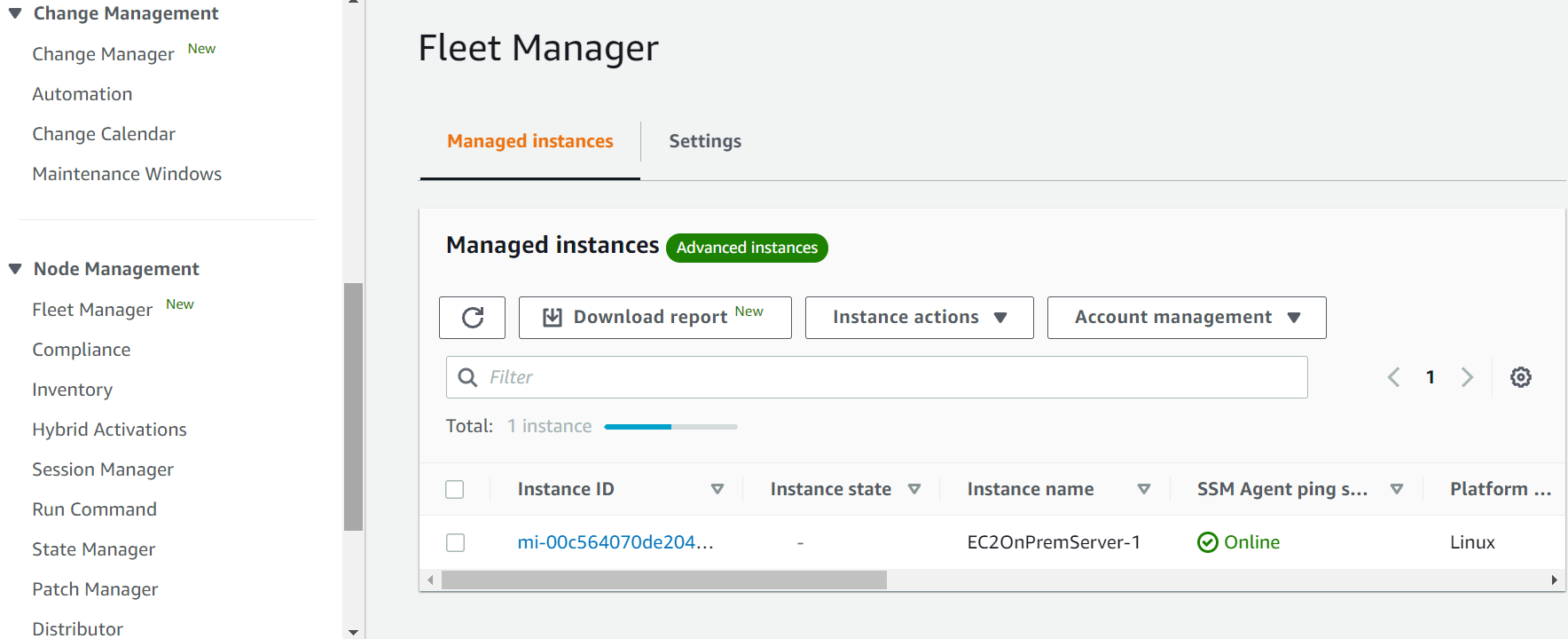Switch to the Managed instances tab

[x=530, y=141]
